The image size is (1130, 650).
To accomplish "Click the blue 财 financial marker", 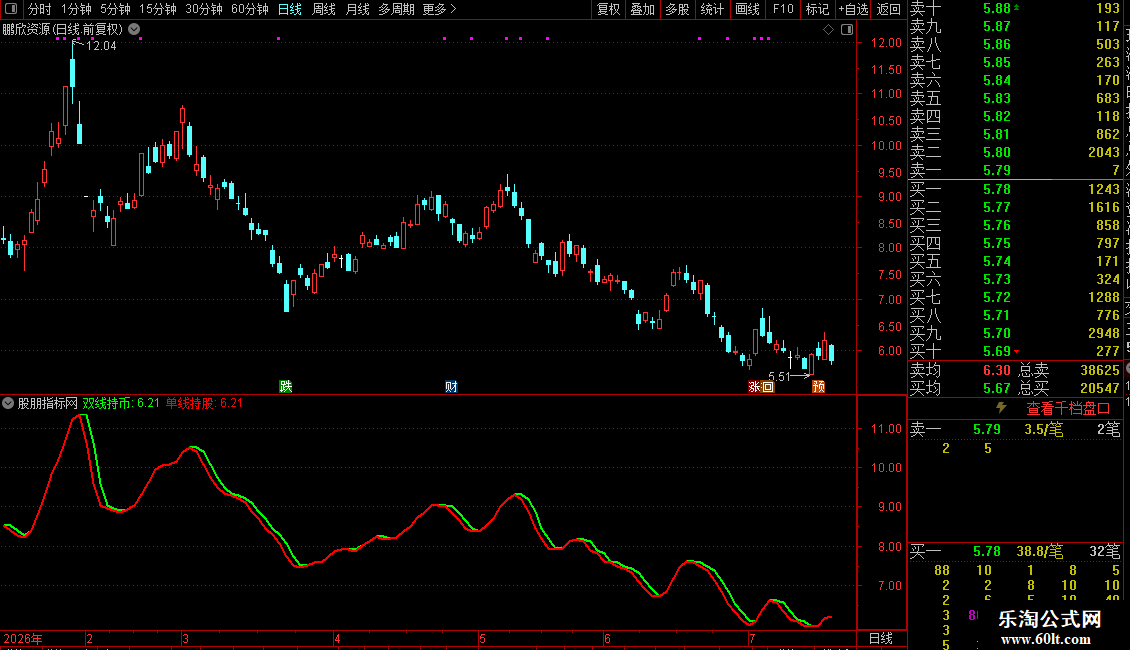I will pos(451,386).
